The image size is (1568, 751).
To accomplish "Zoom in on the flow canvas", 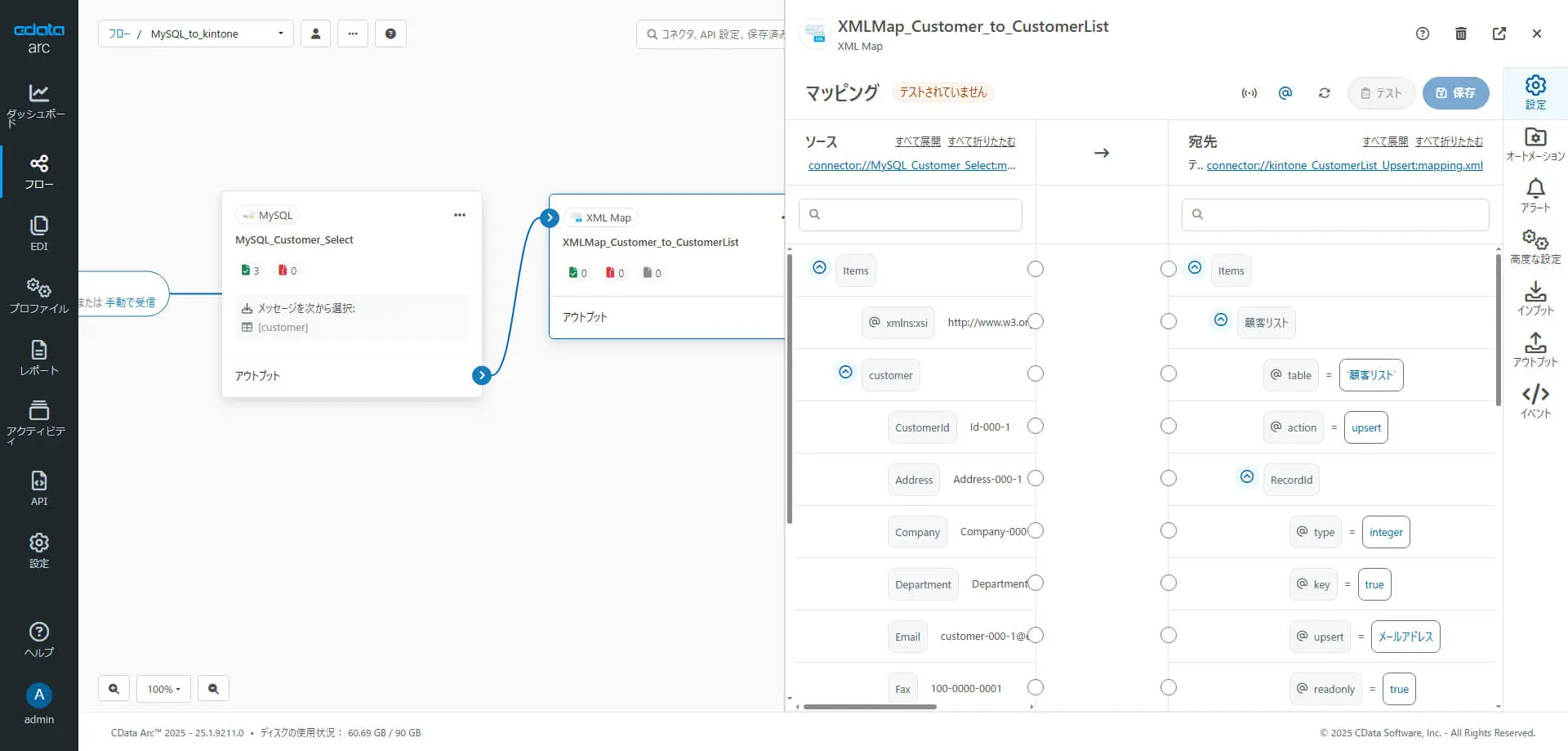I will (114, 689).
